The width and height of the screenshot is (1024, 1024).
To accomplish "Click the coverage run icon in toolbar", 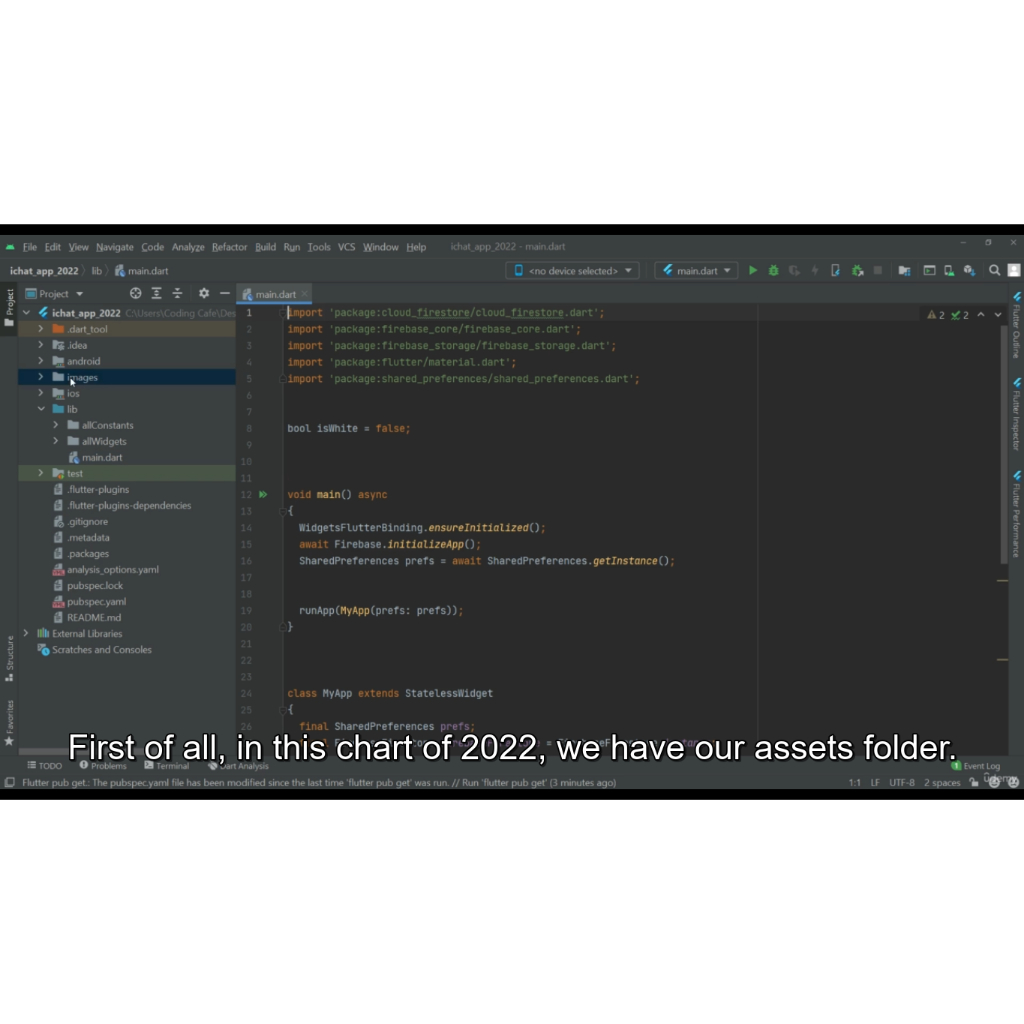I will point(794,270).
